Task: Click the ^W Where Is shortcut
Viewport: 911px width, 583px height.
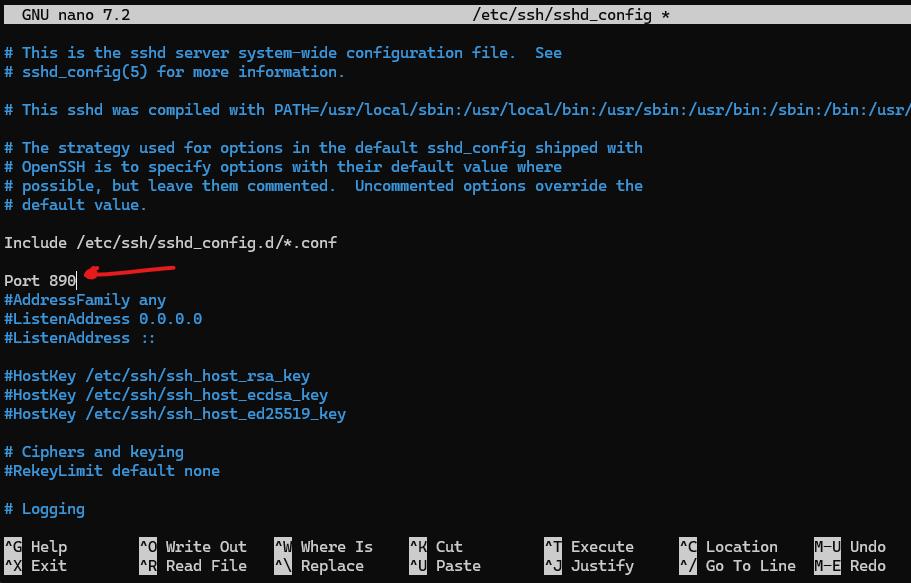Action: 324,547
